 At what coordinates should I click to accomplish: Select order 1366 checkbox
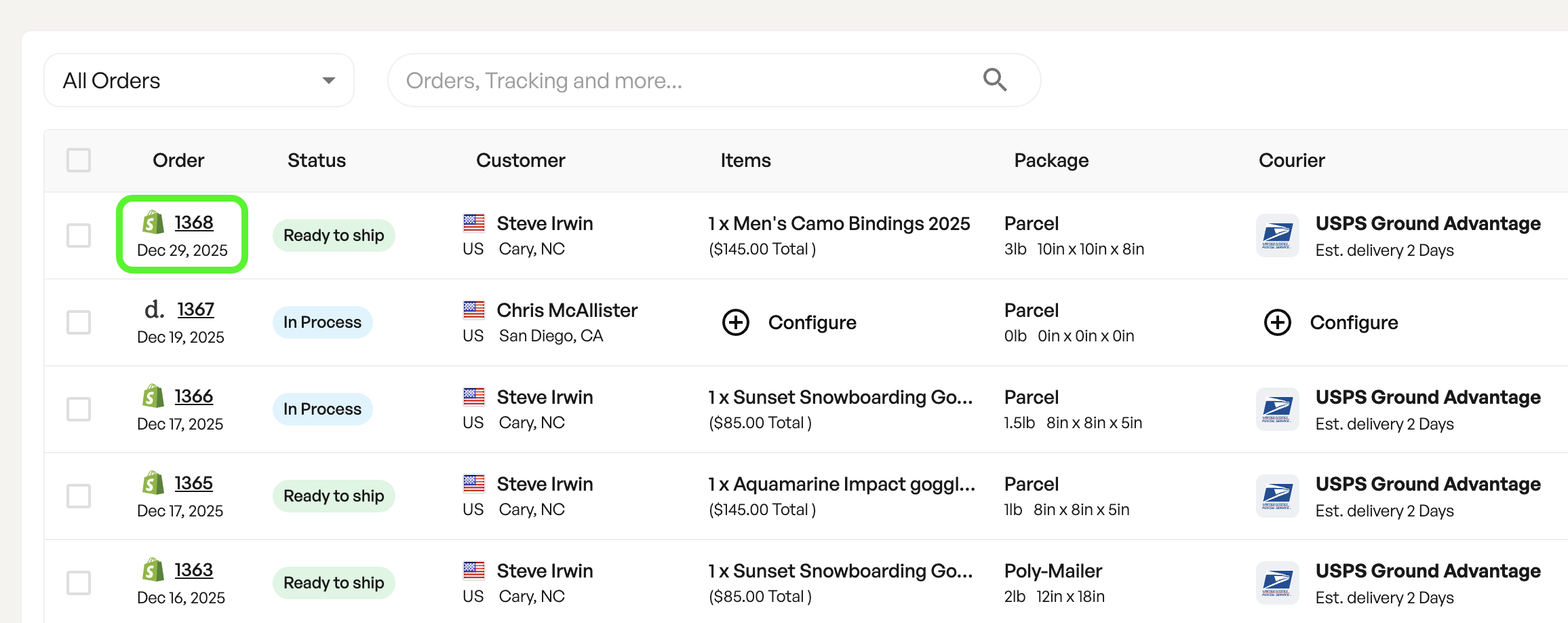tap(79, 409)
